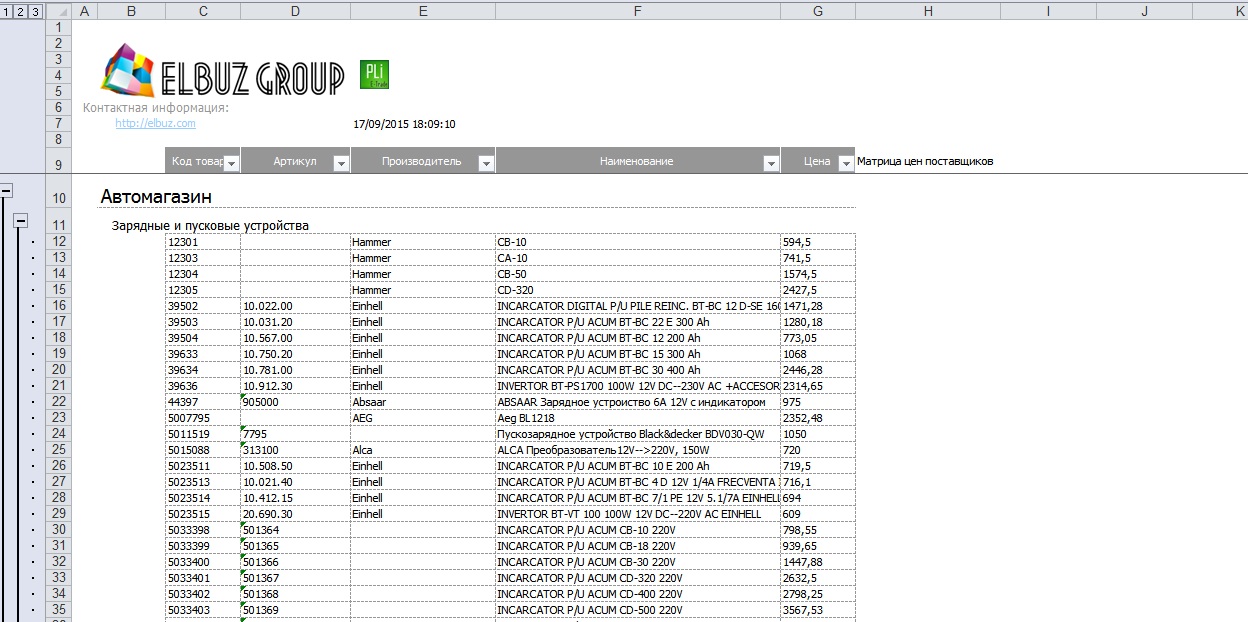Select price cell 594,5

[818, 242]
